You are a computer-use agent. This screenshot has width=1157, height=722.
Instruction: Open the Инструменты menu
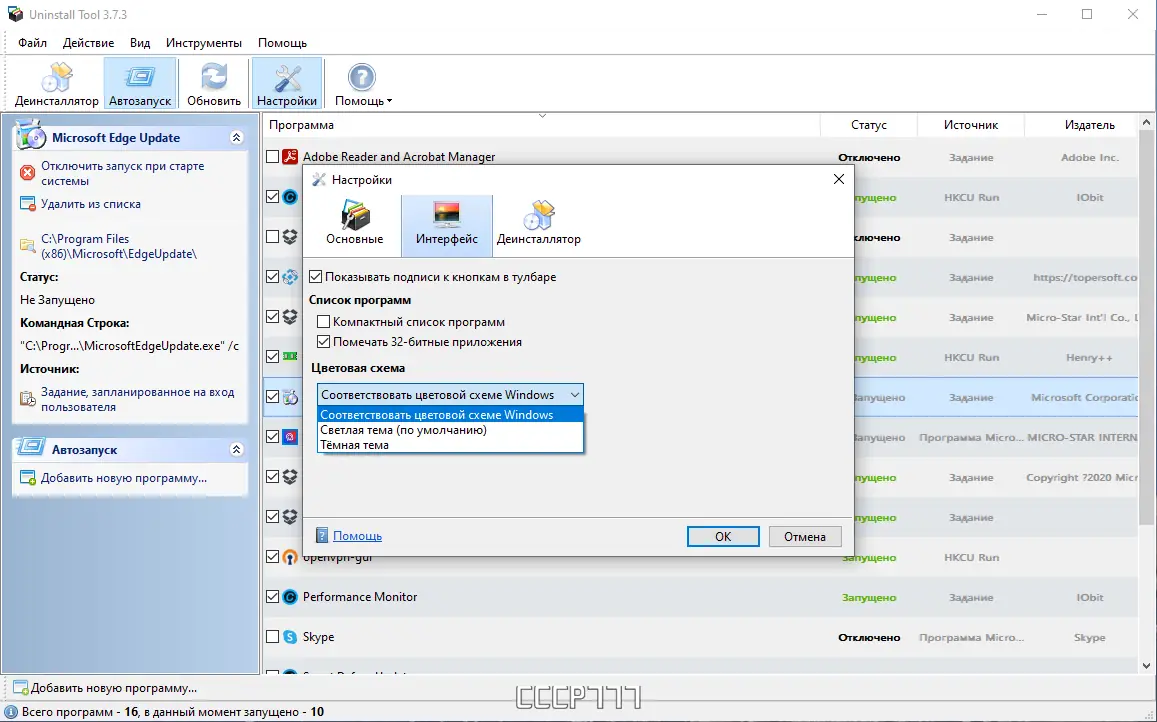(204, 43)
